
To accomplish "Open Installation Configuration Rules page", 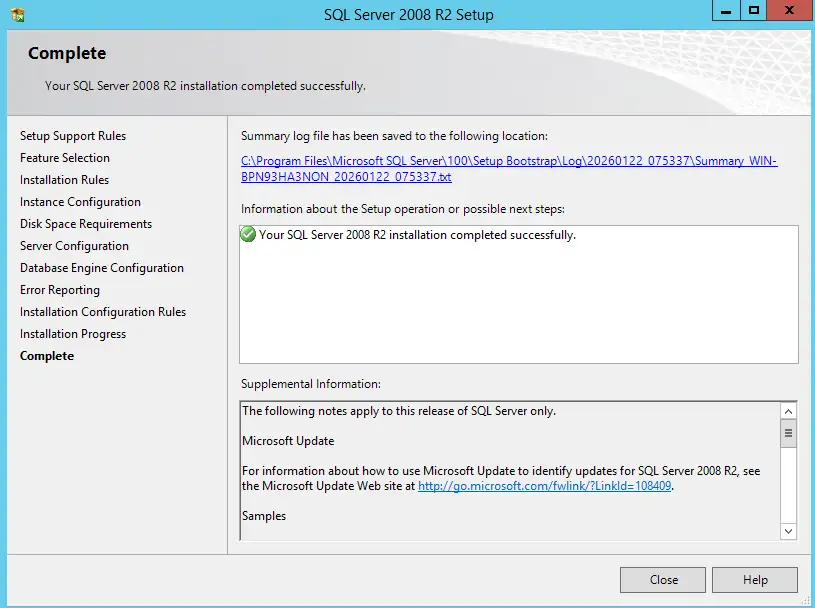I will (102, 311).
